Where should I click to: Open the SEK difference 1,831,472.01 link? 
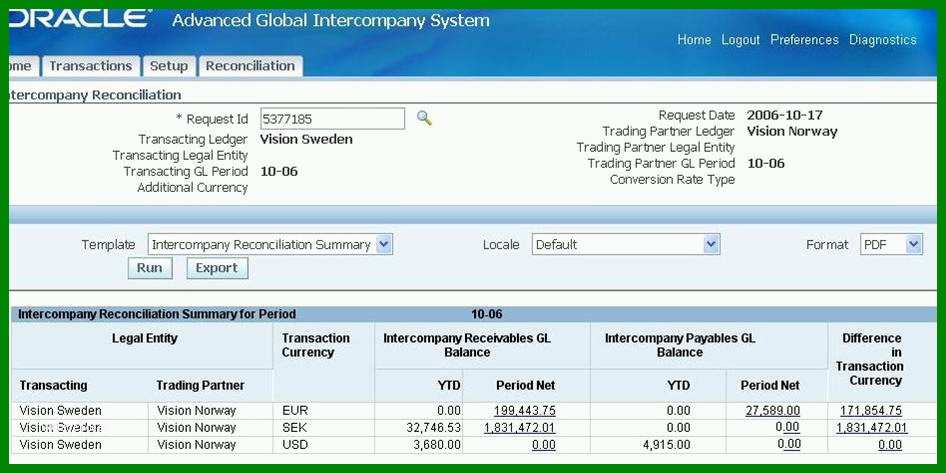pos(872,428)
